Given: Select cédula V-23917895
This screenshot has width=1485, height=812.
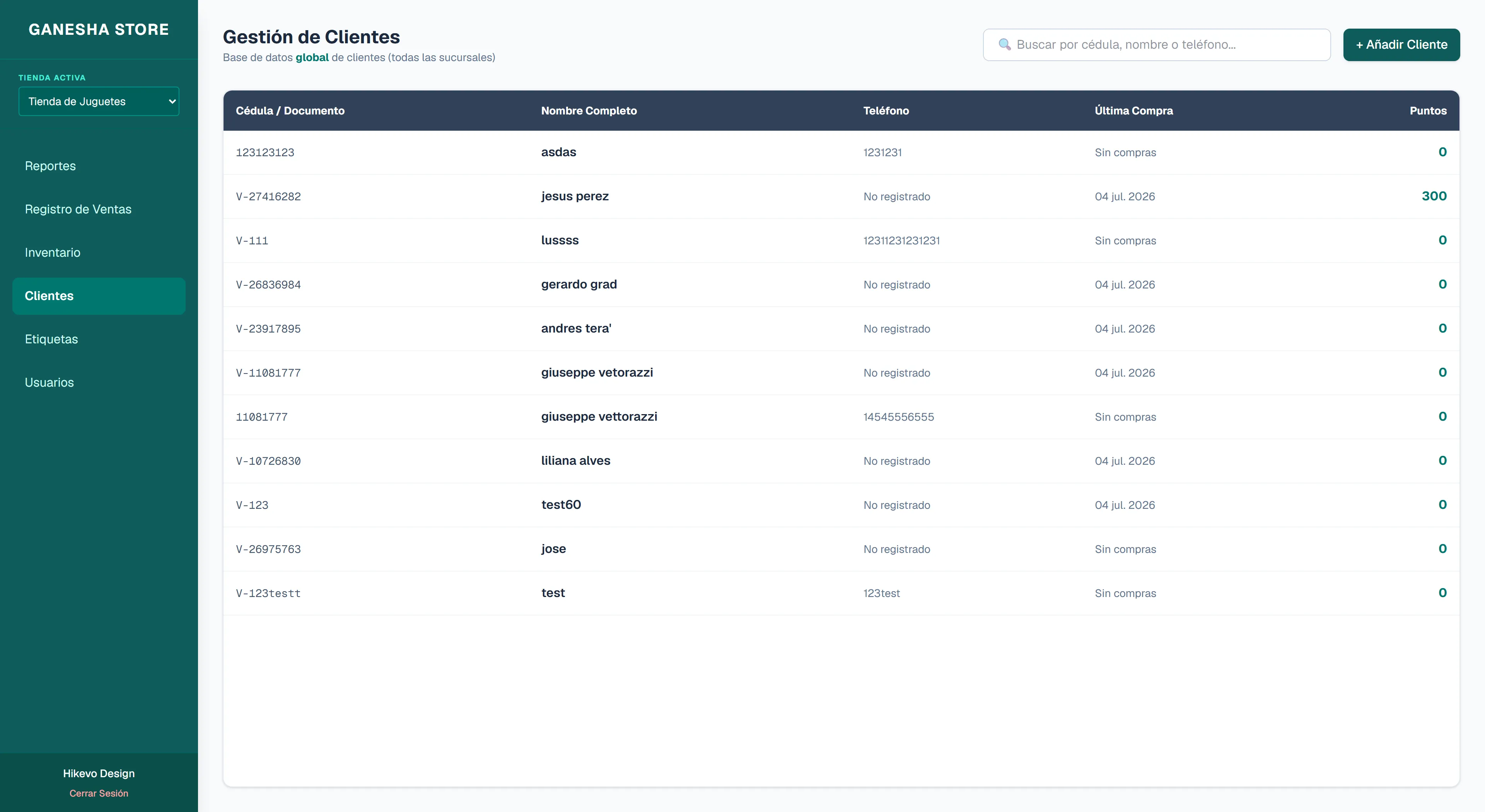Looking at the screenshot, I should pos(268,329).
